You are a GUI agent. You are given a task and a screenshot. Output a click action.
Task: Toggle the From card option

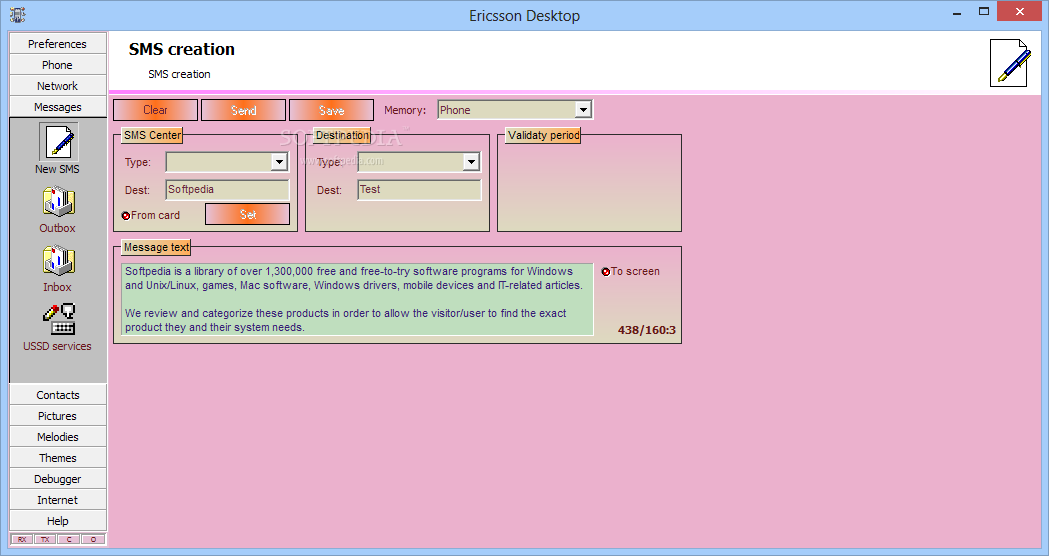[x=126, y=215]
